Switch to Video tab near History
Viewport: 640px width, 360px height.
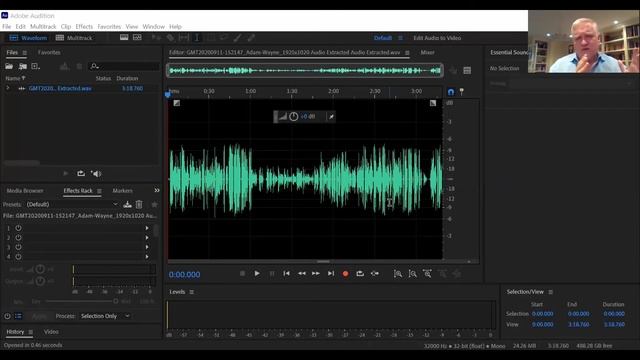(51, 332)
